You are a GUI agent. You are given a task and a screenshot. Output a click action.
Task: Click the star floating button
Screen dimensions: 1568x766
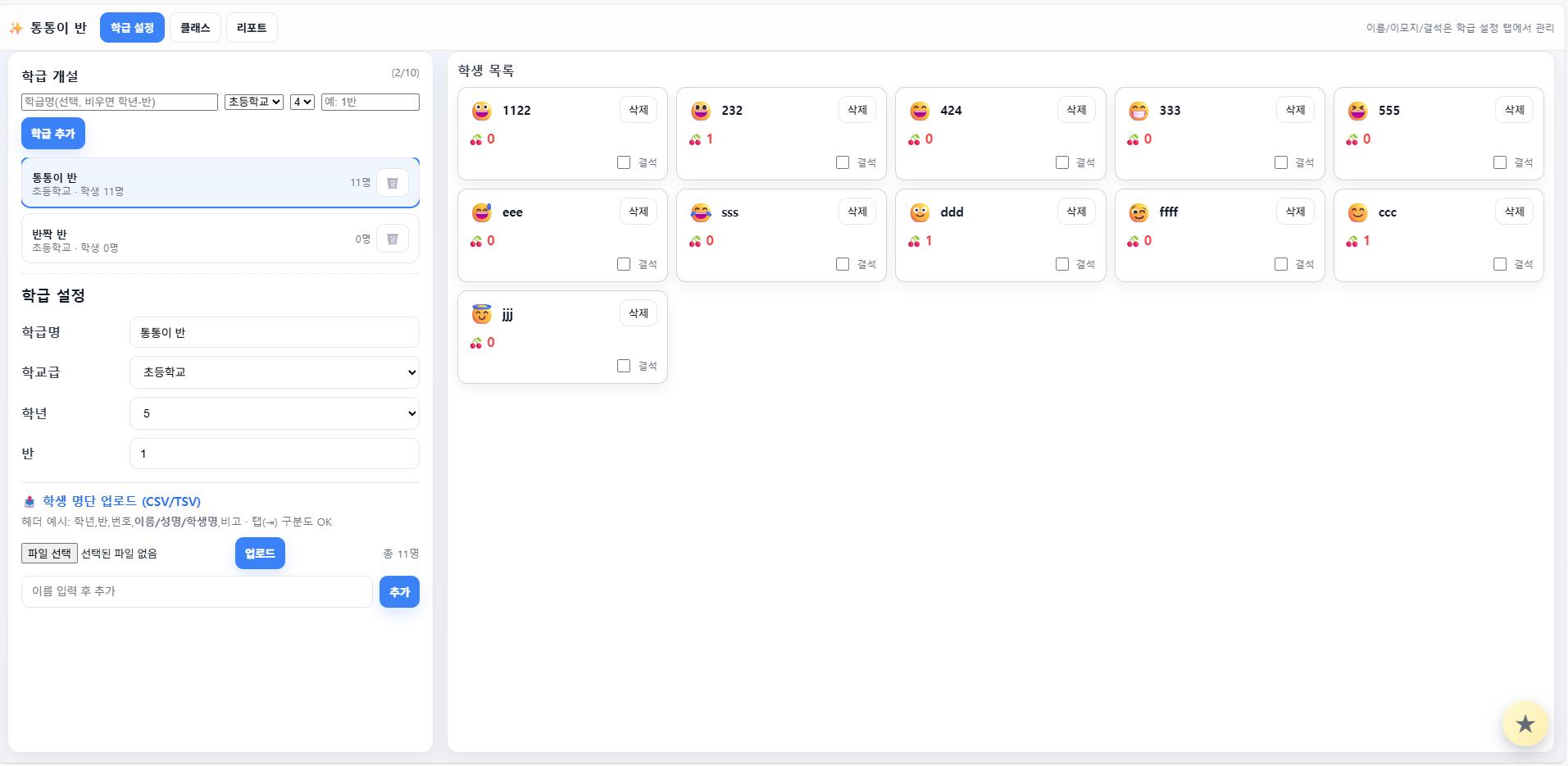tap(1525, 724)
